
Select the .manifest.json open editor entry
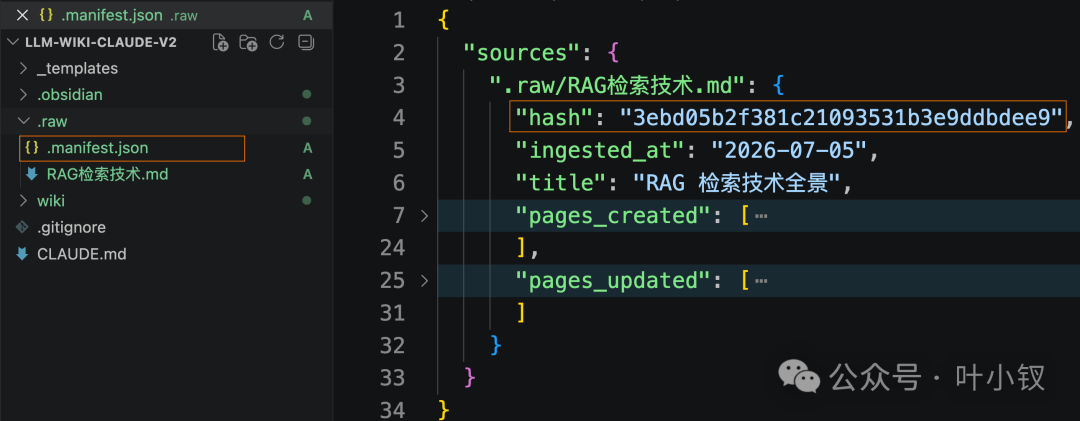coord(166,15)
